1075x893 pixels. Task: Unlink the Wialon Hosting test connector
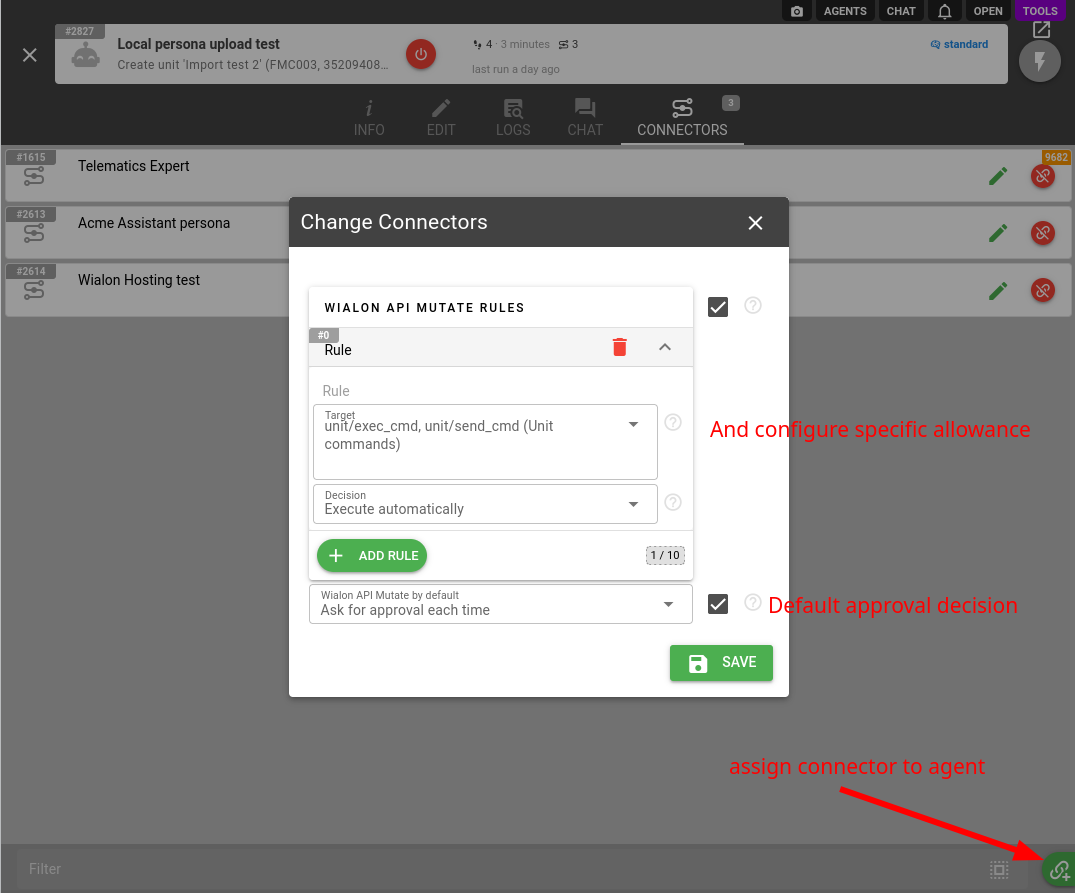coord(1043,291)
